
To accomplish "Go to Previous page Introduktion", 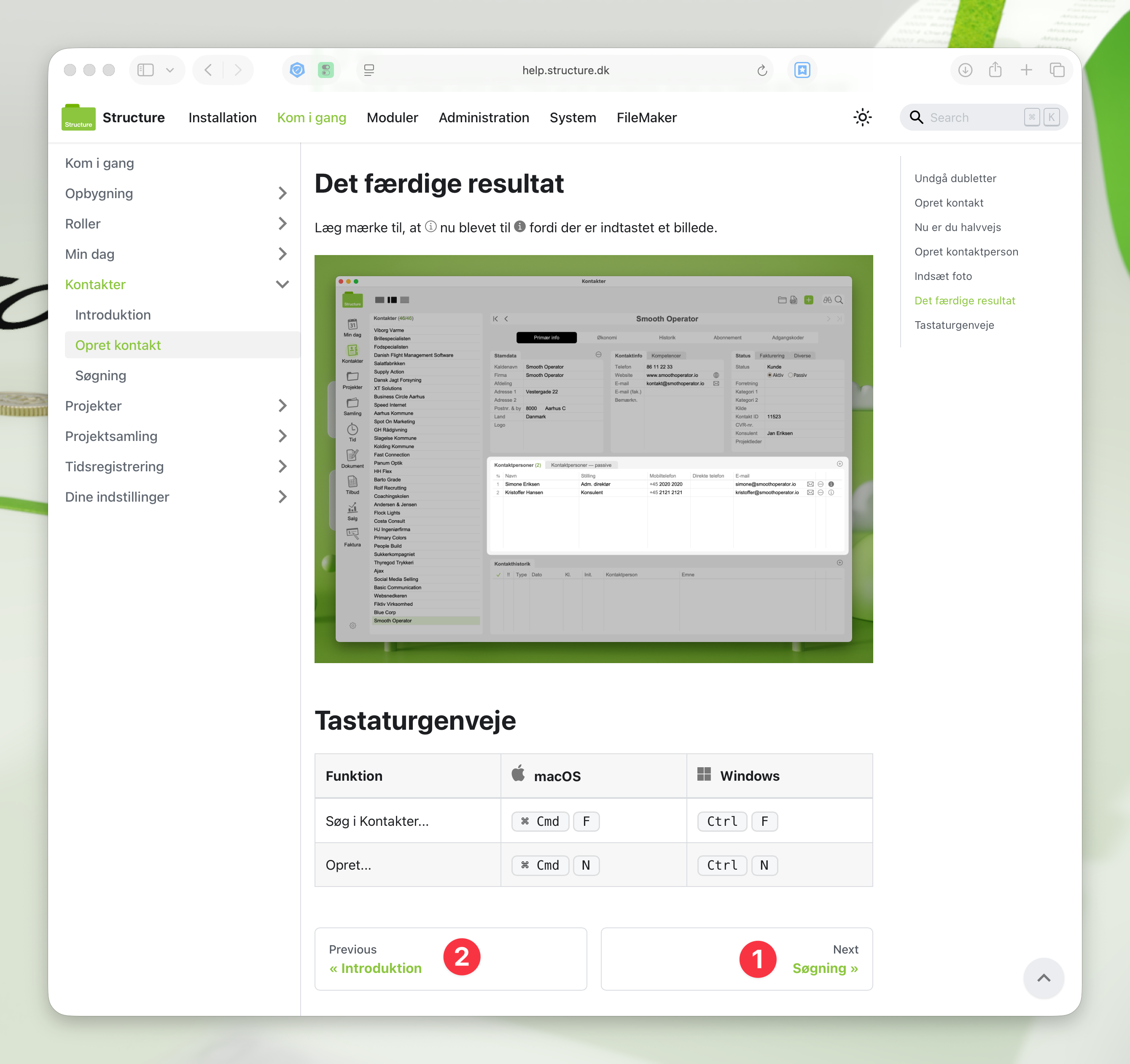I will (x=375, y=968).
